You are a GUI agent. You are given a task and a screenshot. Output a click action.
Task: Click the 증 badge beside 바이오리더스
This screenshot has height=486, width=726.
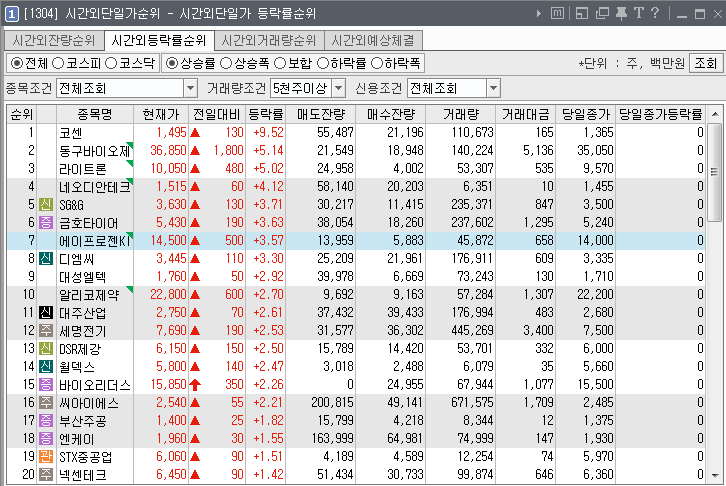[45, 385]
